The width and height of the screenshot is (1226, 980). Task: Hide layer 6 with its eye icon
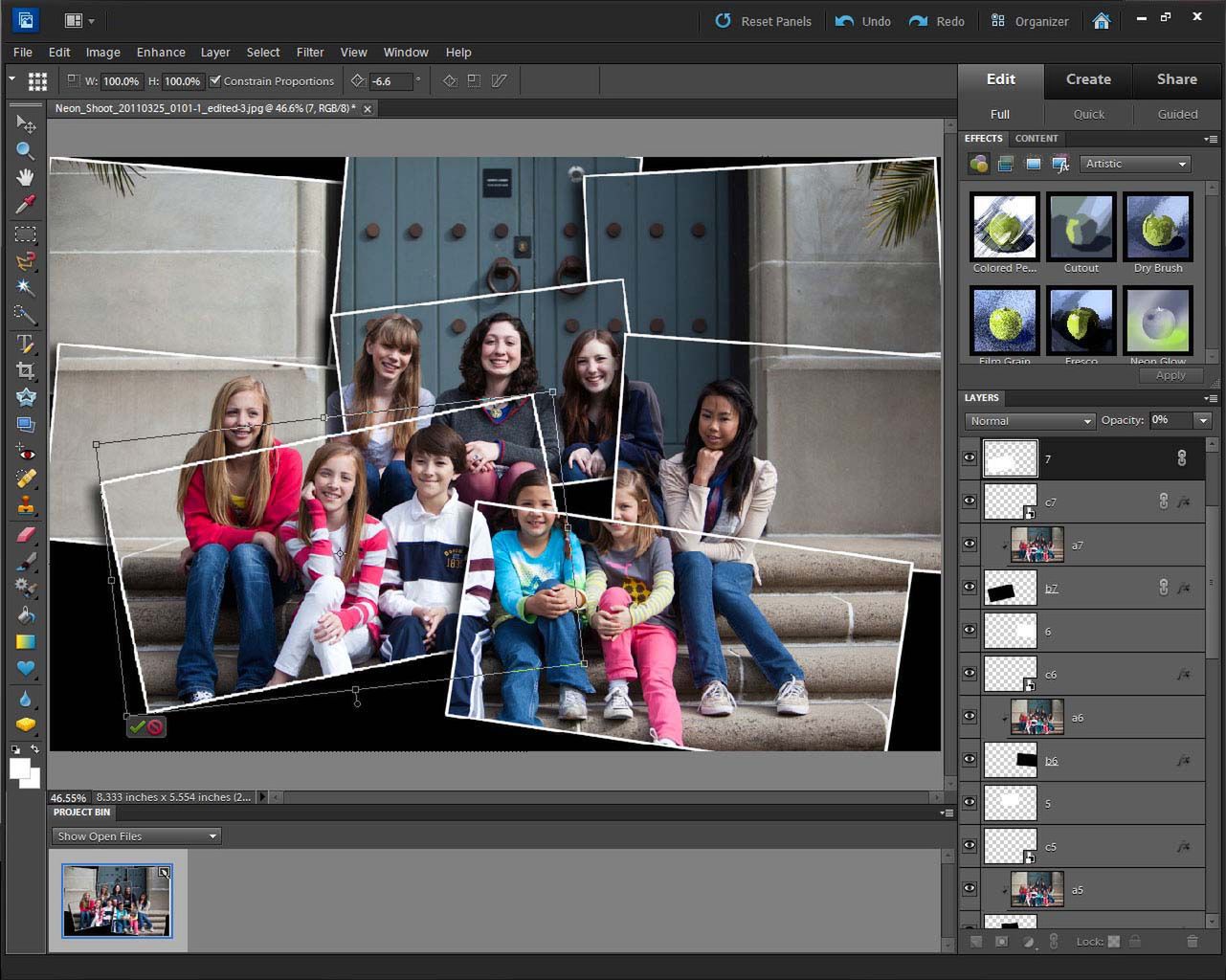click(970, 631)
